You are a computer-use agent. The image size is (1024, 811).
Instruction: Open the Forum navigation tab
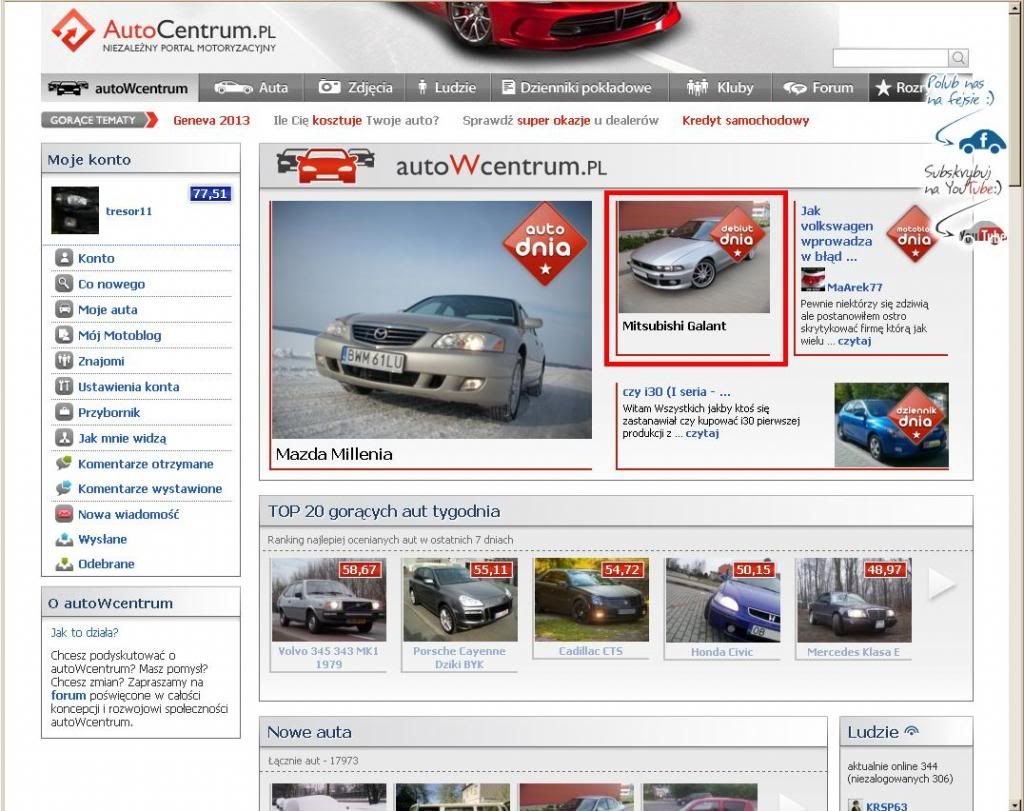(820, 87)
